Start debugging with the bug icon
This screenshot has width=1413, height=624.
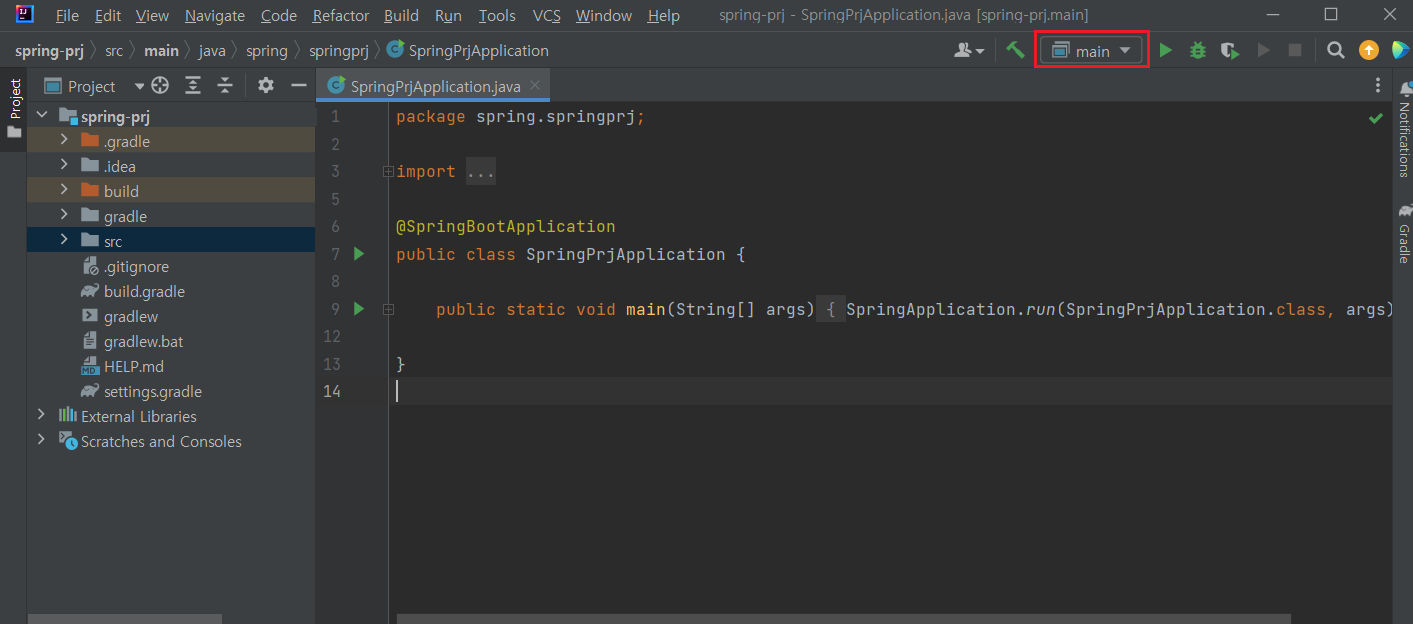[1198, 50]
